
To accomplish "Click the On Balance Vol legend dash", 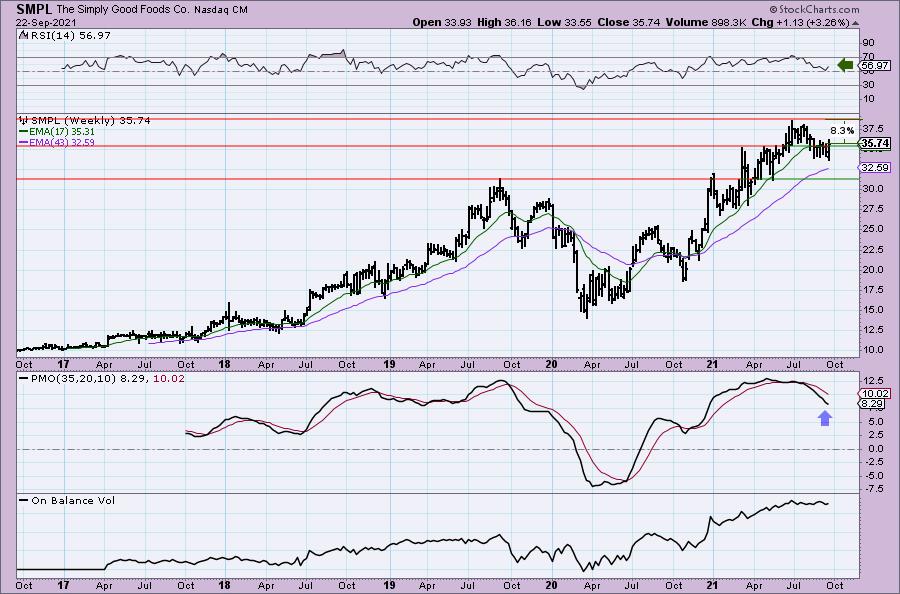I will click(23, 500).
